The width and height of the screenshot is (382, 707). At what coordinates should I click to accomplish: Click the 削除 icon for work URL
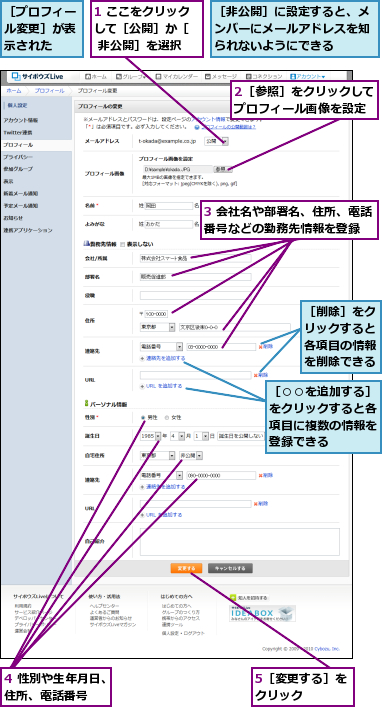tap(261, 375)
